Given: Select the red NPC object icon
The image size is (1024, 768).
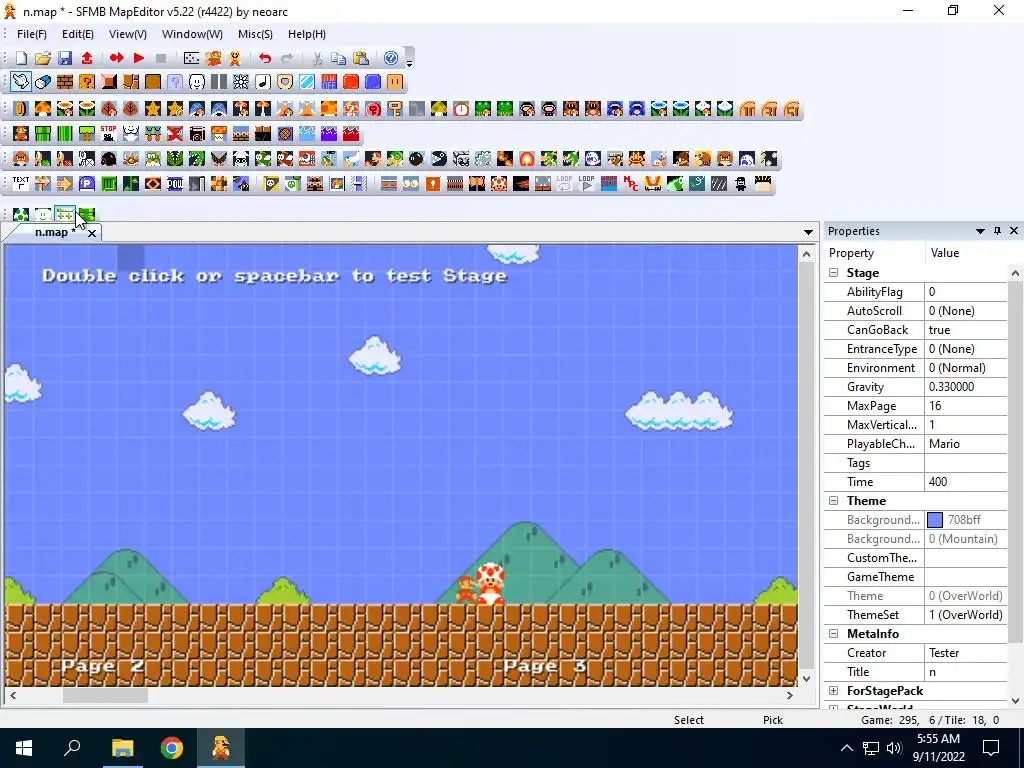Looking at the screenshot, I should coord(630,184).
